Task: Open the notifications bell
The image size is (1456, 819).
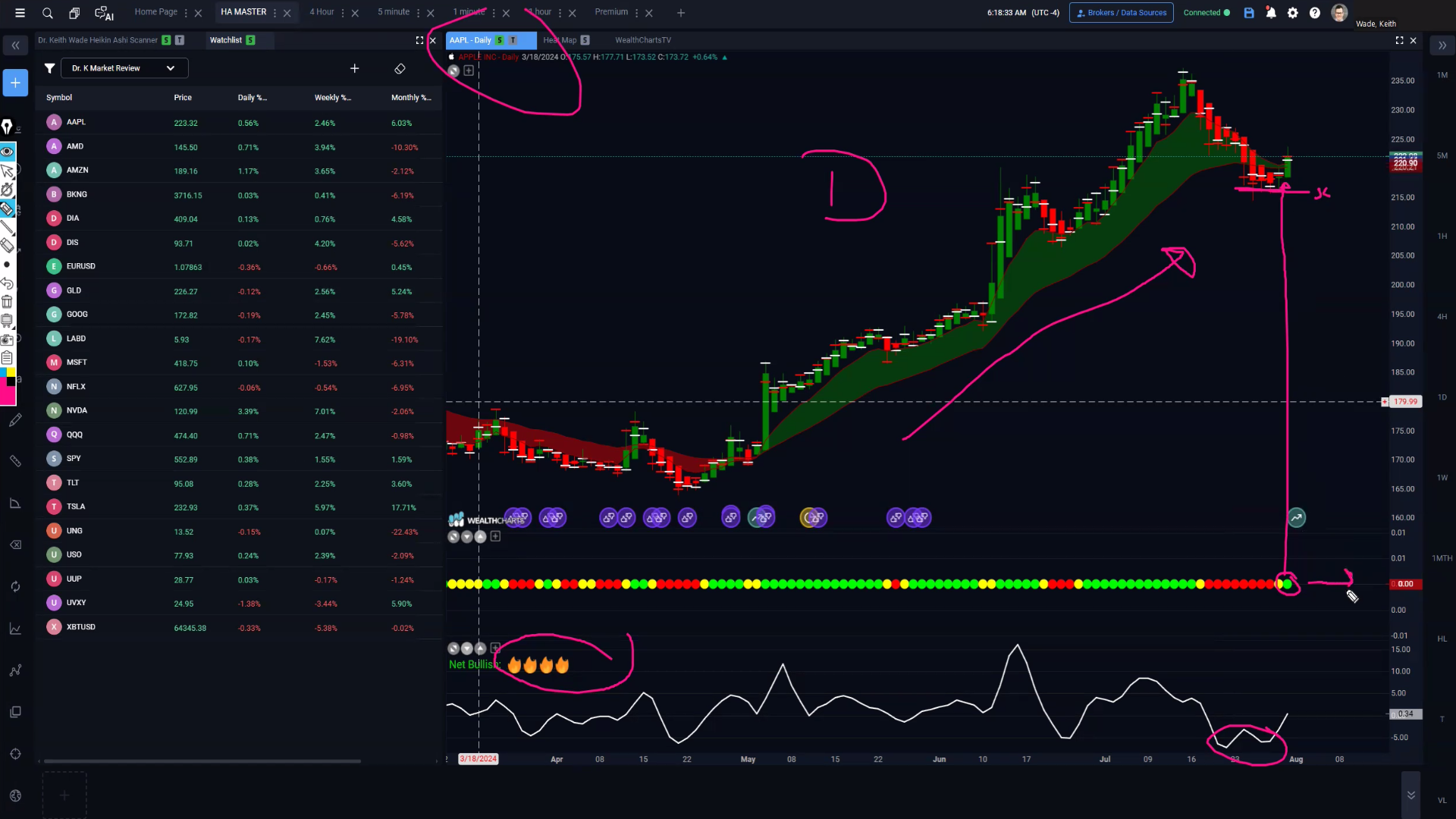Action: (1271, 13)
